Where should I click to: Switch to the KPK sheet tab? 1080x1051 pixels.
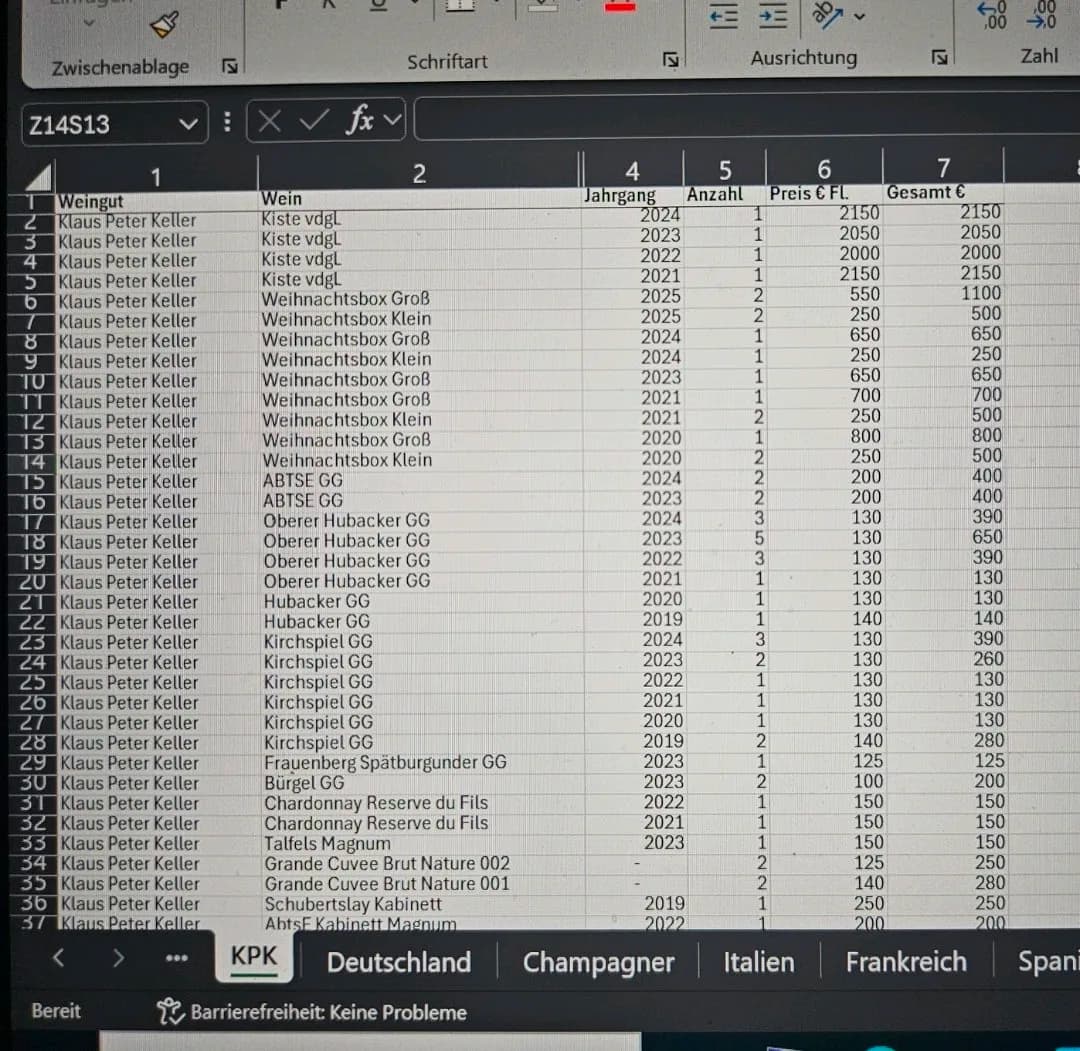[253, 956]
